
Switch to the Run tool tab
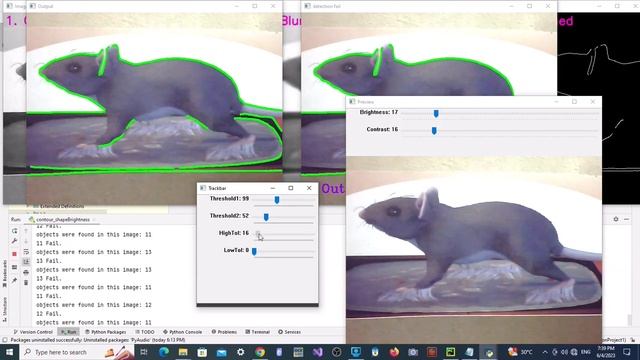click(x=69, y=332)
